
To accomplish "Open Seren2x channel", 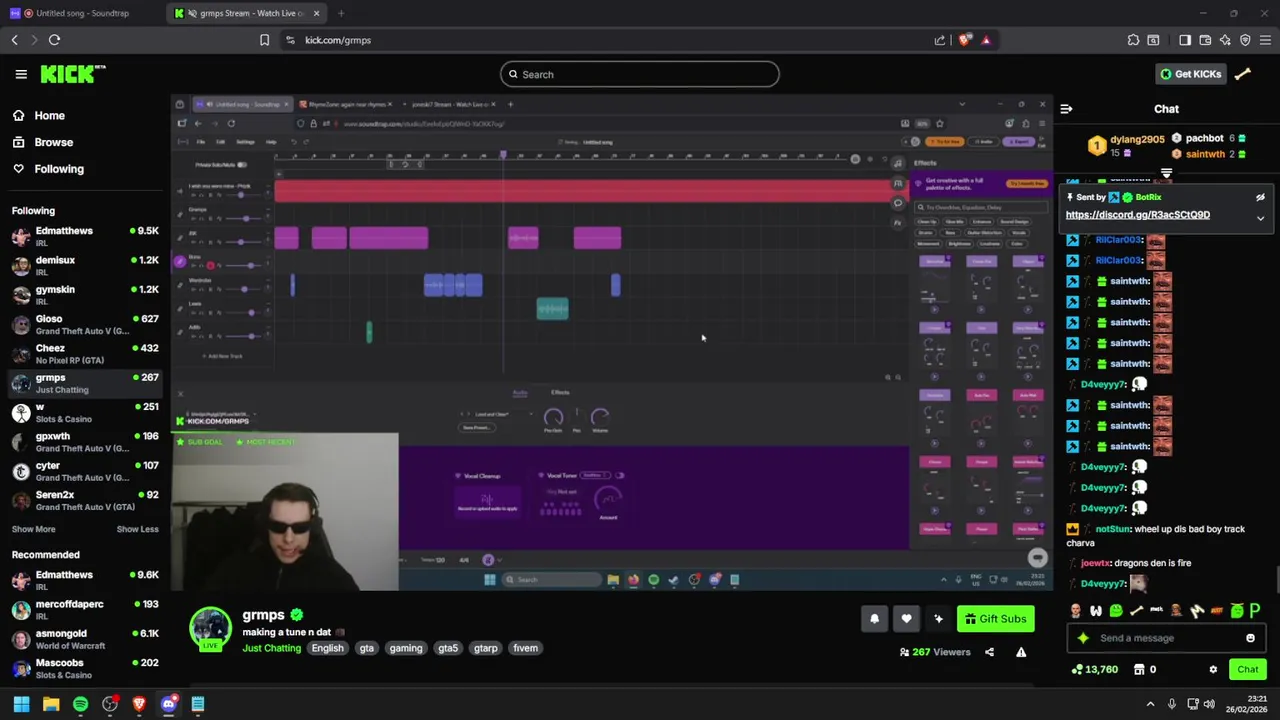I will (85, 500).
